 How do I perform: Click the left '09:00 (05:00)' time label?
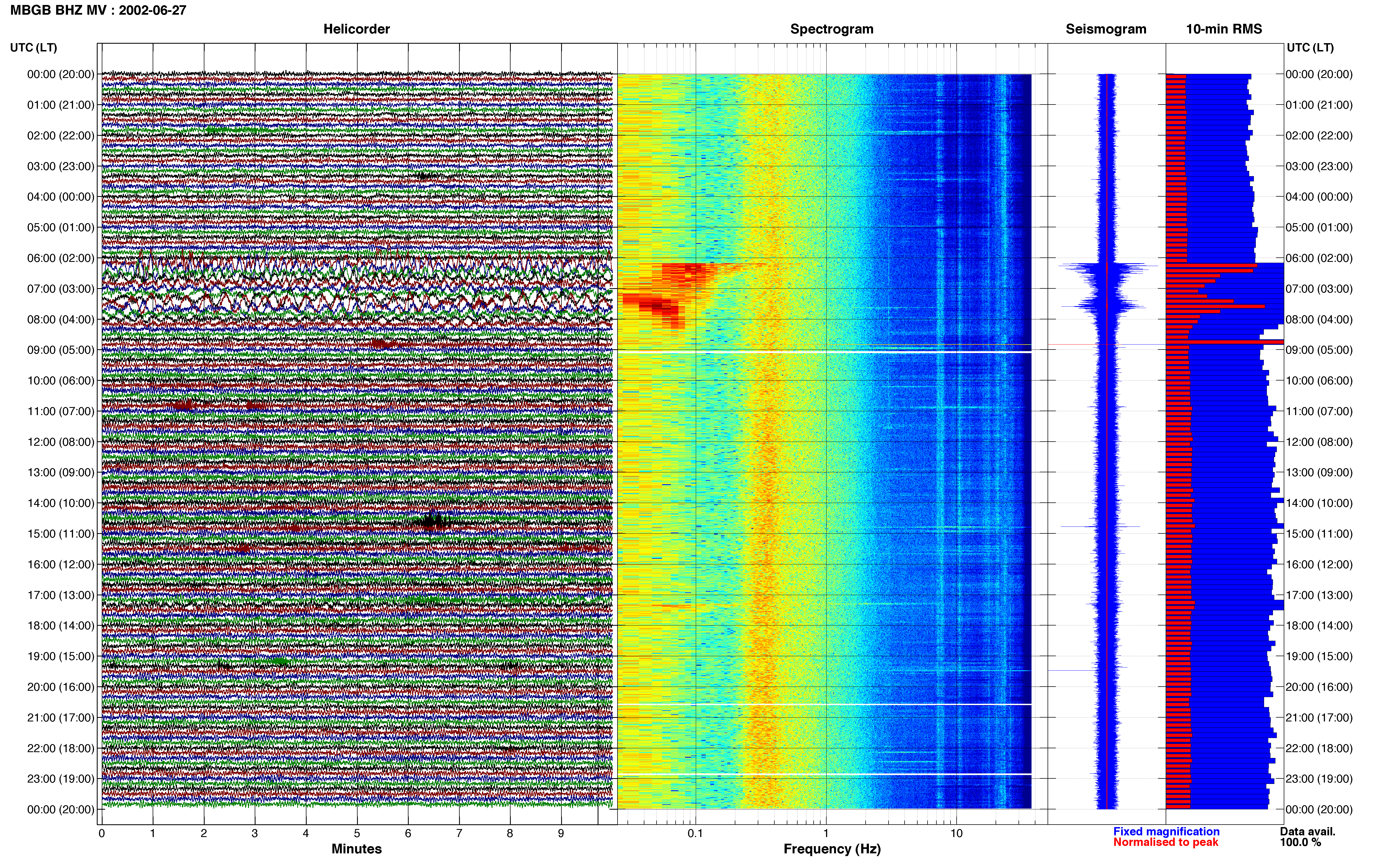click(61, 350)
